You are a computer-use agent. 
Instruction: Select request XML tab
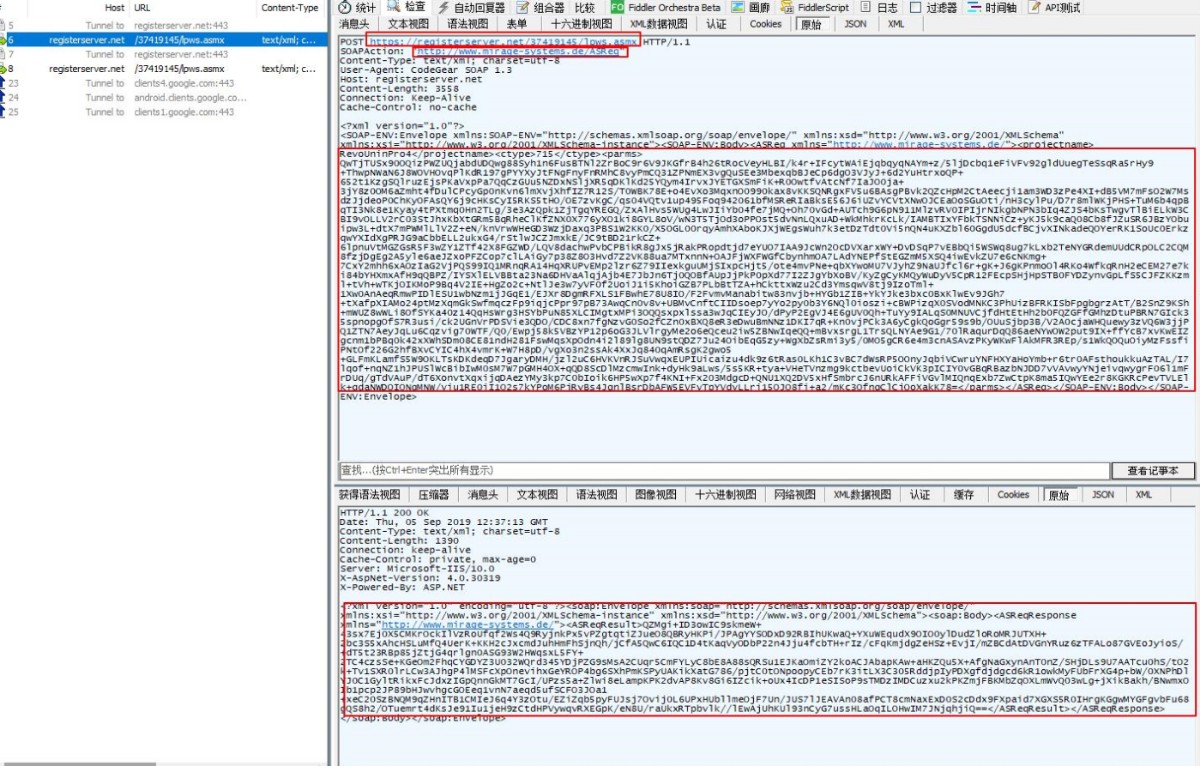(896, 23)
